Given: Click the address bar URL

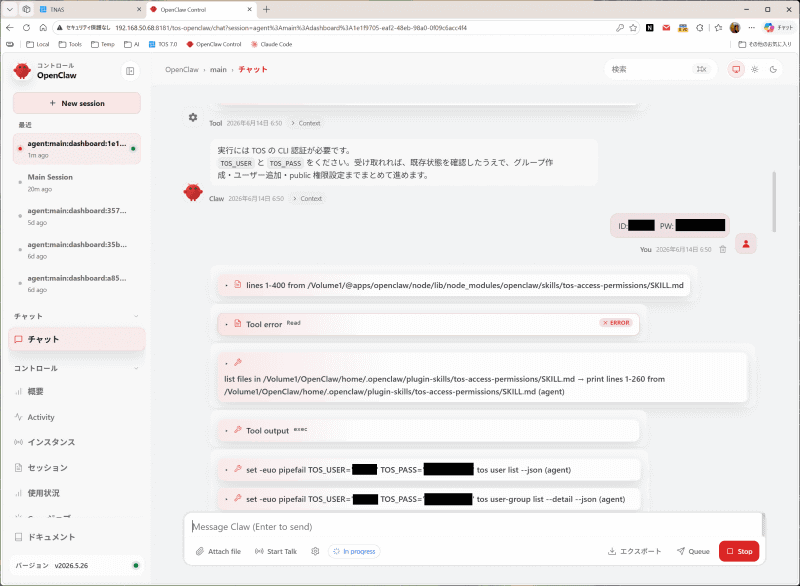Looking at the screenshot, I should [291, 28].
